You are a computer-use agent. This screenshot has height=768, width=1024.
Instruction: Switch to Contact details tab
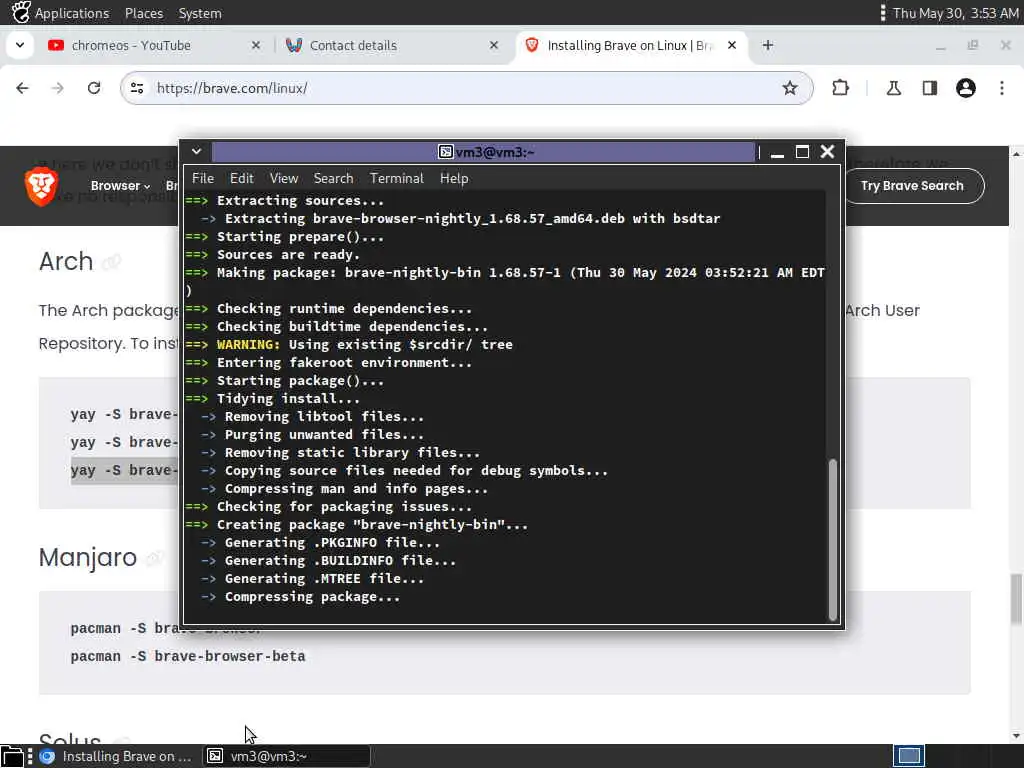point(353,45)
